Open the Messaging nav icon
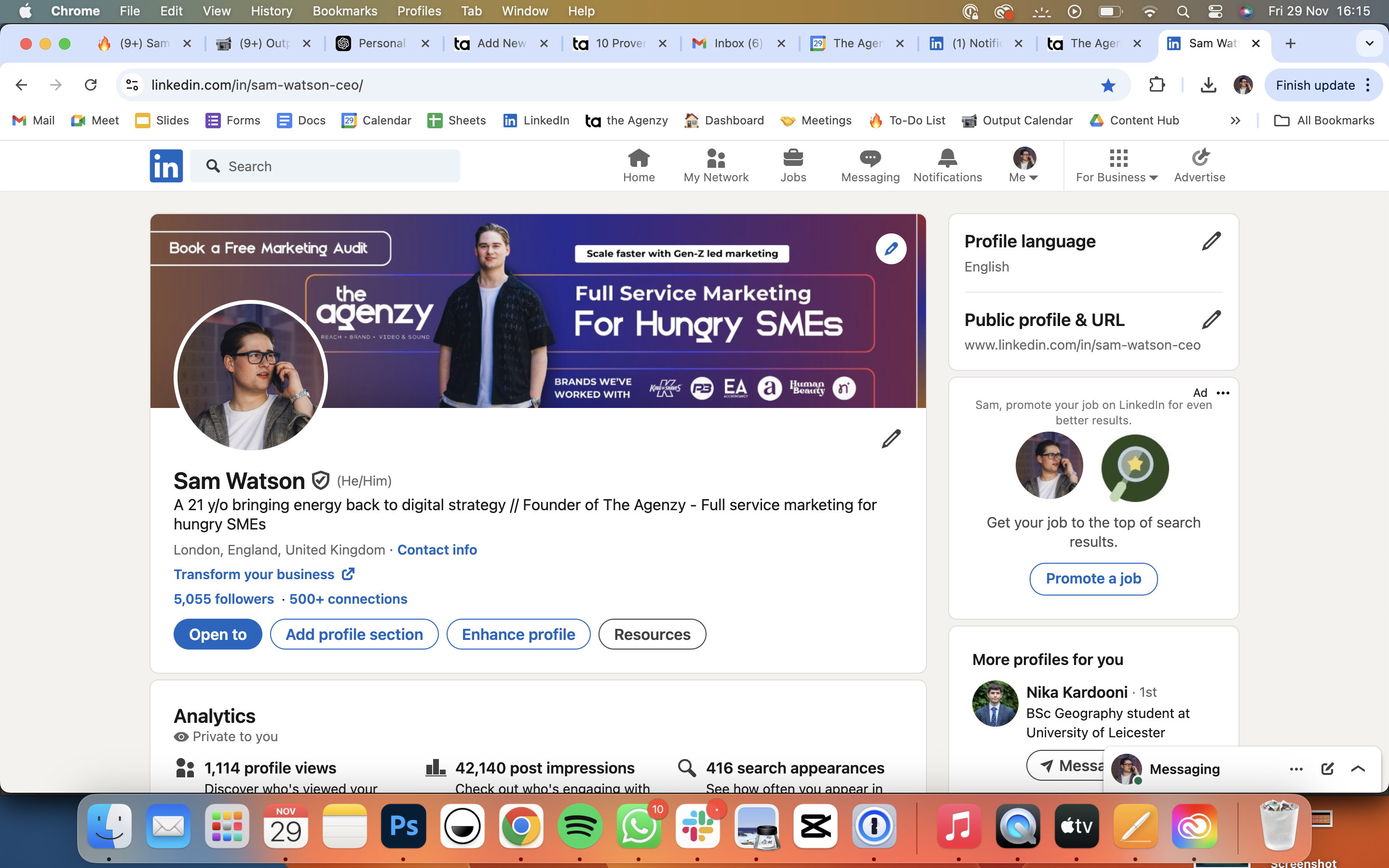Image resolution: width=1389 pixels, height=868 pixels. pos(870,166)
